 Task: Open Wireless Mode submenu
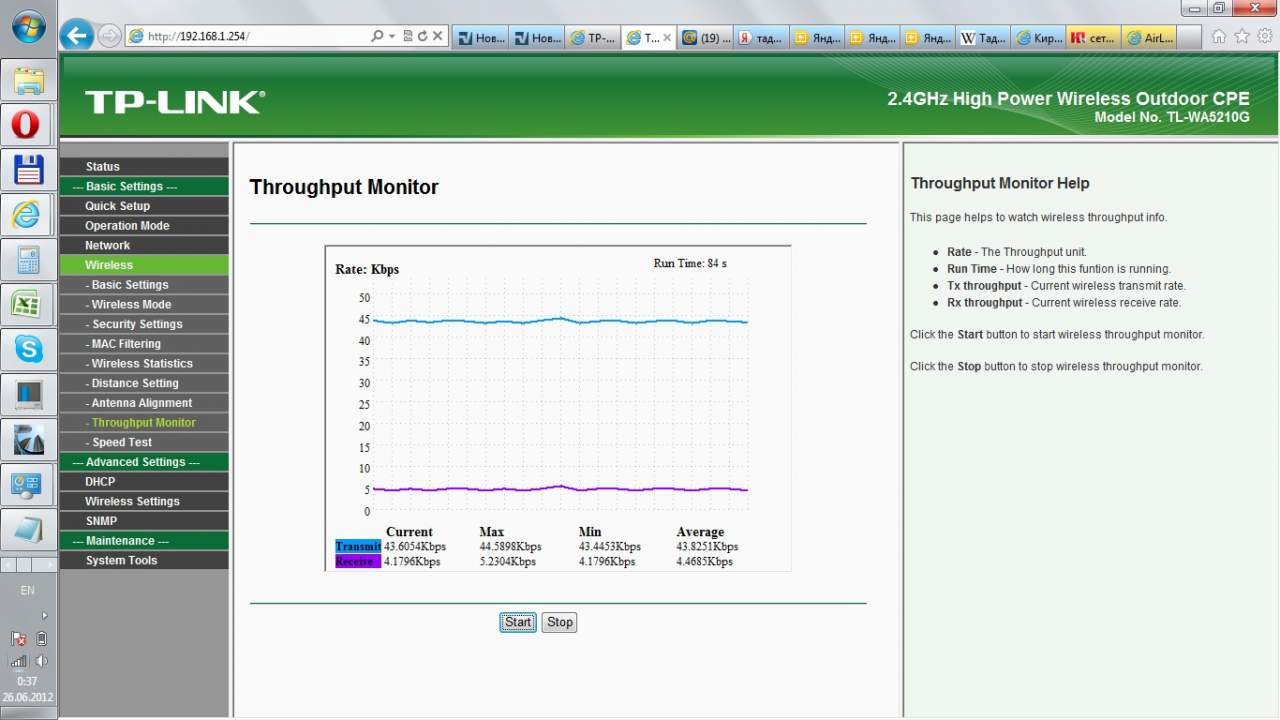tap(144, 304)
